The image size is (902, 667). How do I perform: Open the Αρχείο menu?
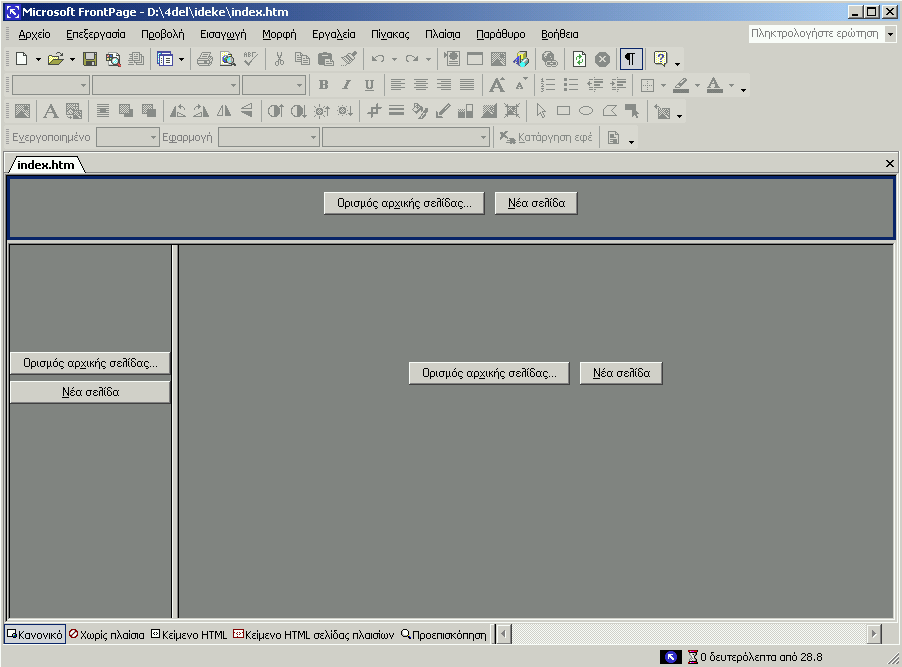[x=35, y=35]
